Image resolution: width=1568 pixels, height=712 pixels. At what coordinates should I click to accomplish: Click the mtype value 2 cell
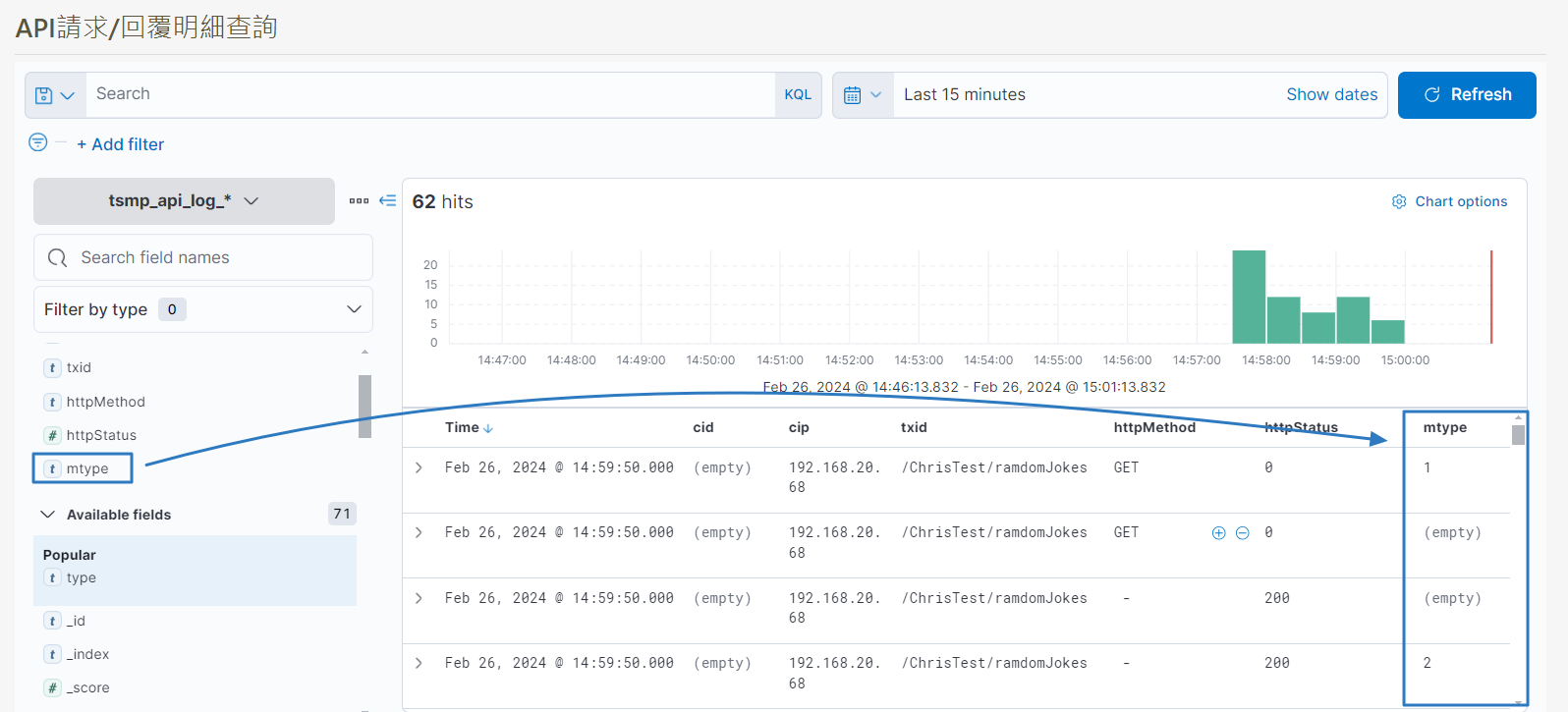(x=1427, y=663)
